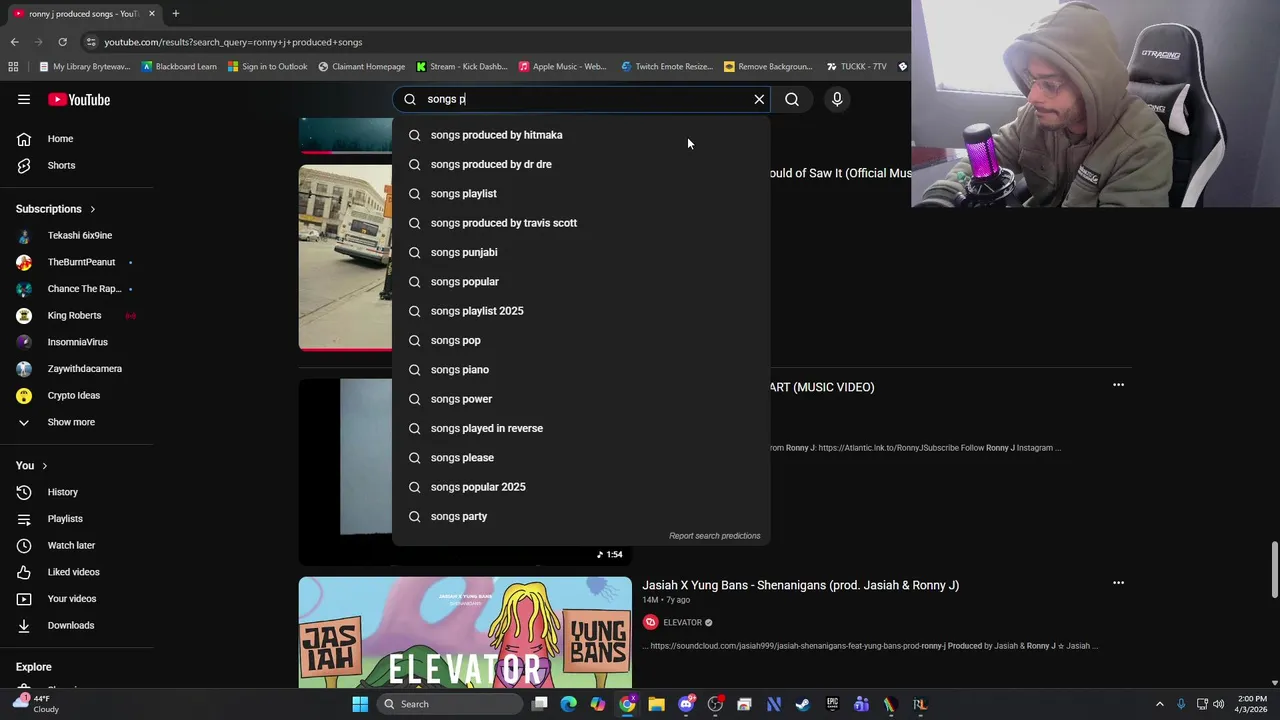Open Windows Start menu

click(360, 704)
